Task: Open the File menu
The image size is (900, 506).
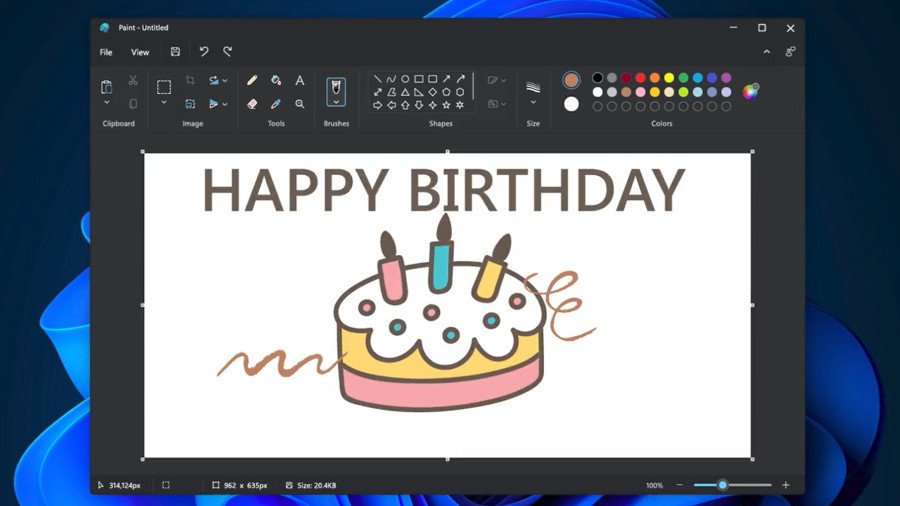Action: 106,52
